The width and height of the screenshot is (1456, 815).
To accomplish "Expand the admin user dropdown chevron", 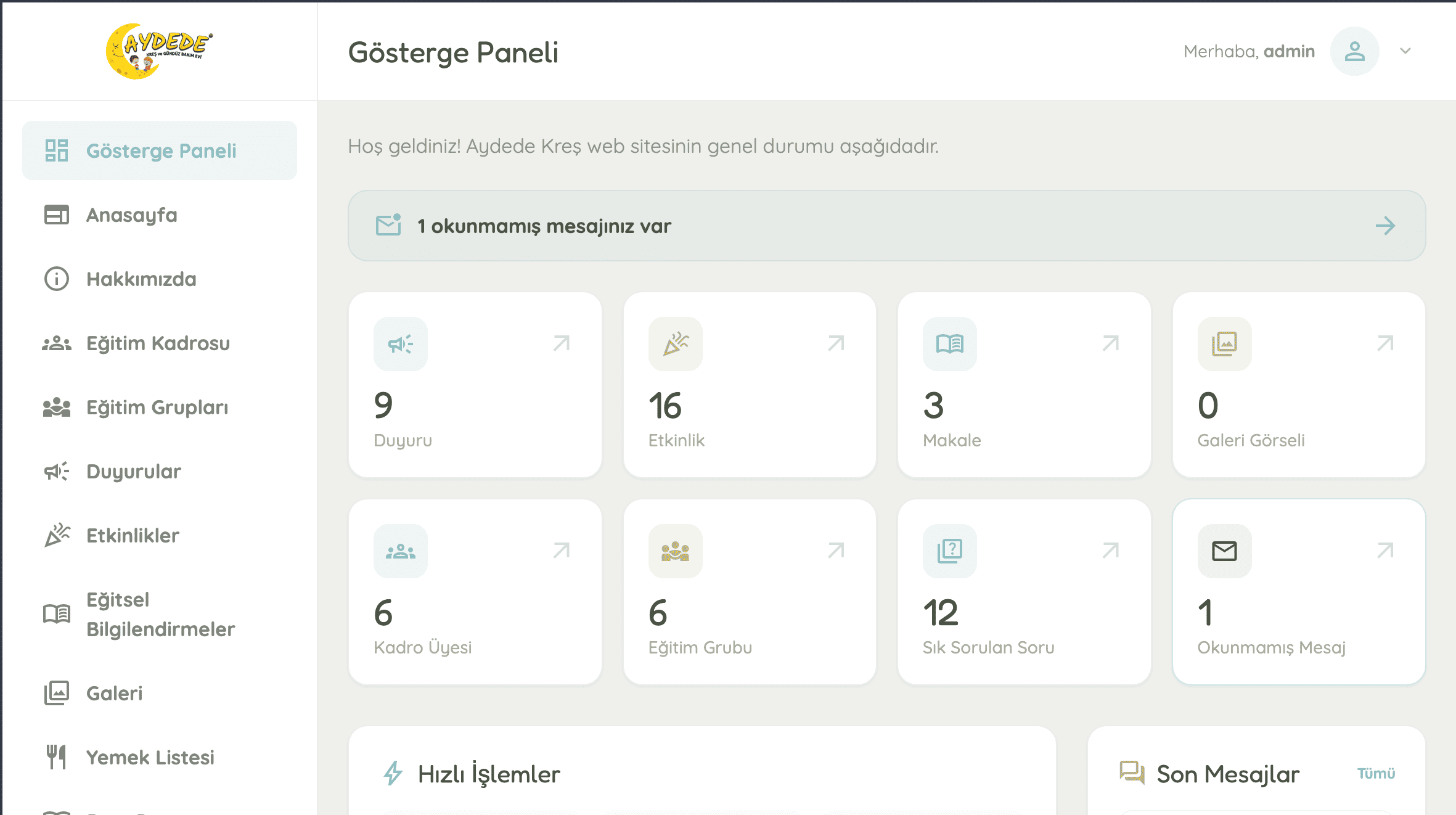I will click(x=1405, y=51).
